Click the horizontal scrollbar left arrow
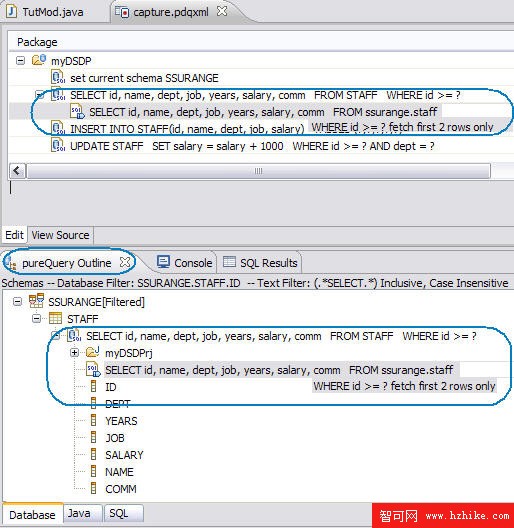 tap(17, 171)
